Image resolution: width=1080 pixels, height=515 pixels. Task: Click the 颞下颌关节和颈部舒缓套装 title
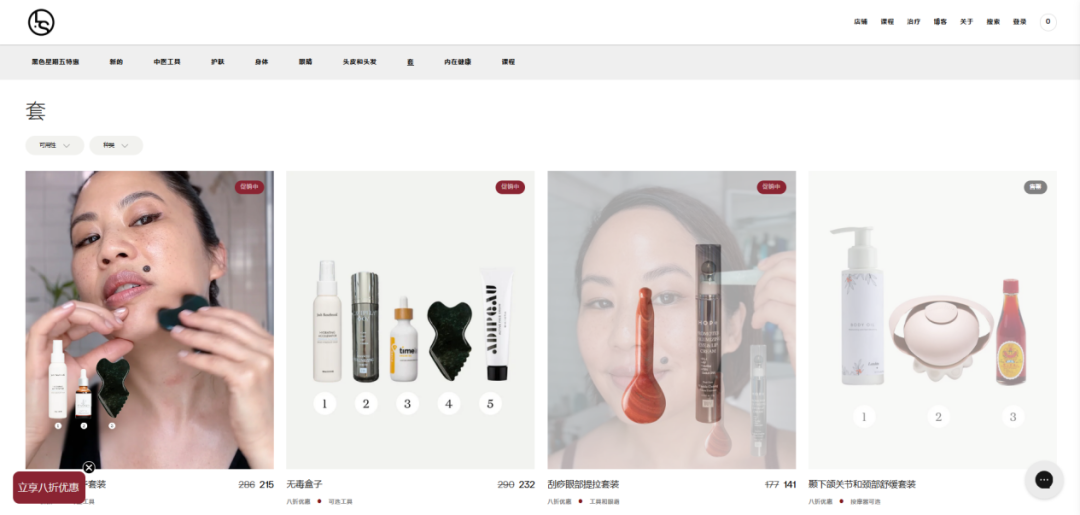[862, 485]
